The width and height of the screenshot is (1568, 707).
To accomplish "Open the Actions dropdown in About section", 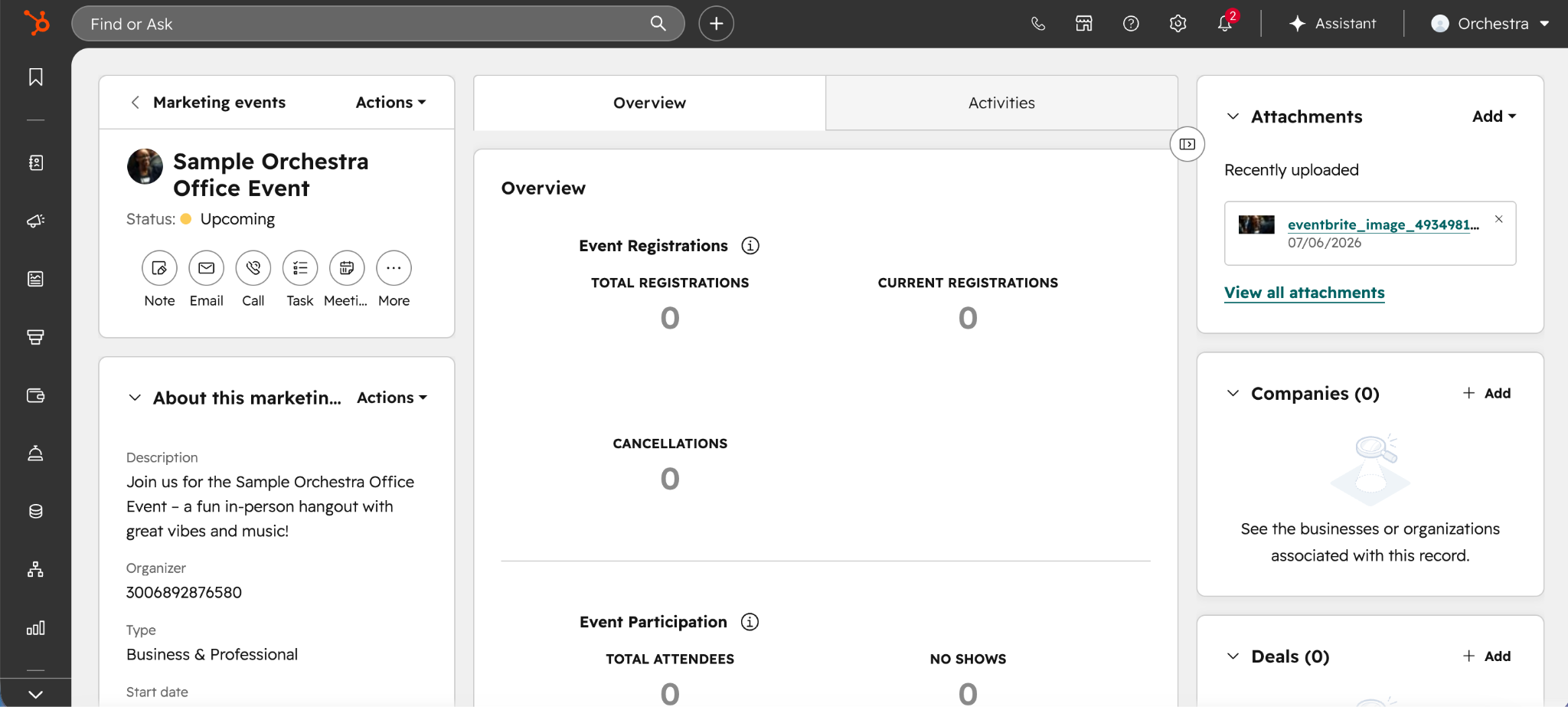I will [392, 398].
